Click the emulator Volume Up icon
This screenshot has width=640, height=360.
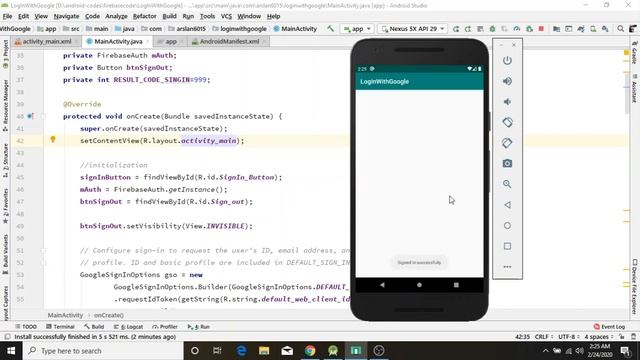coord(507,81)
